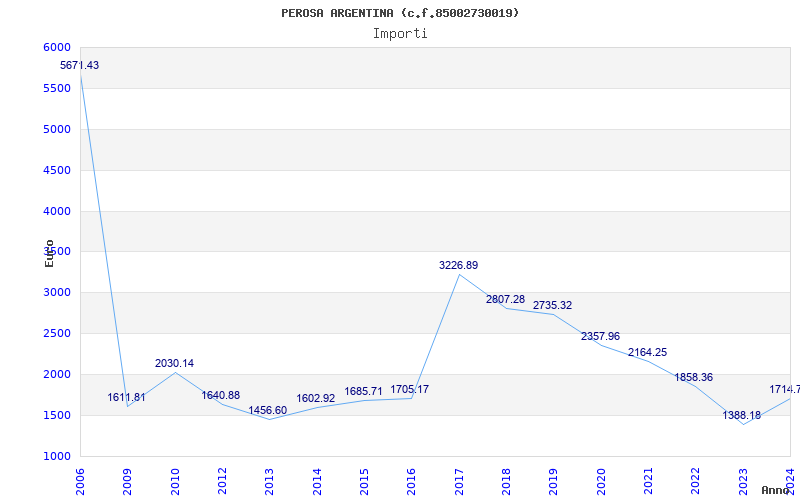
Task: Click the 2000 y-axis tick label
Action: [x=57, y=374]
